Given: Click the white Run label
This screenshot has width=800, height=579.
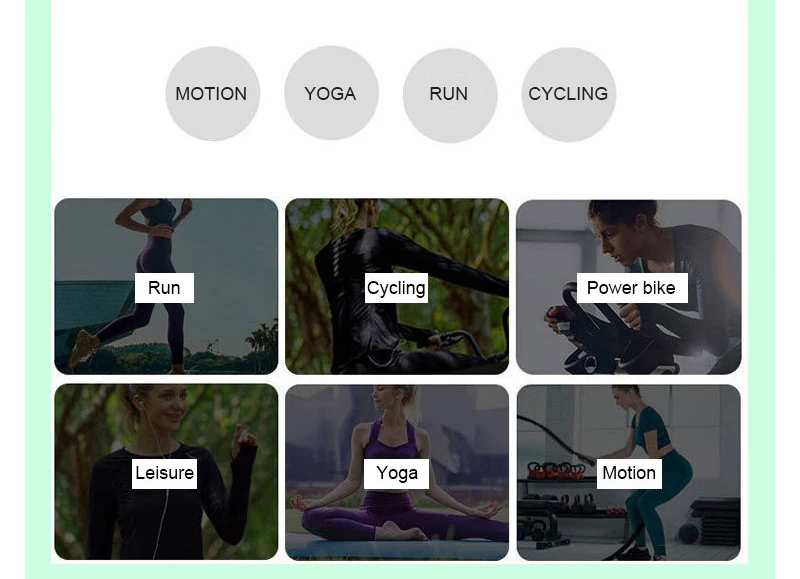Looking at the screenshot, I should (164, 288).
